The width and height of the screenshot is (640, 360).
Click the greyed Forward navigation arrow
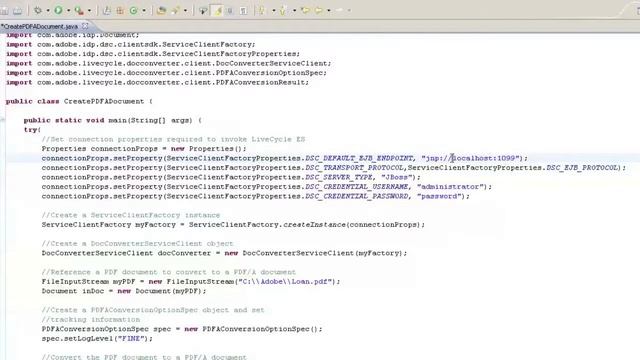pos(339,11)
